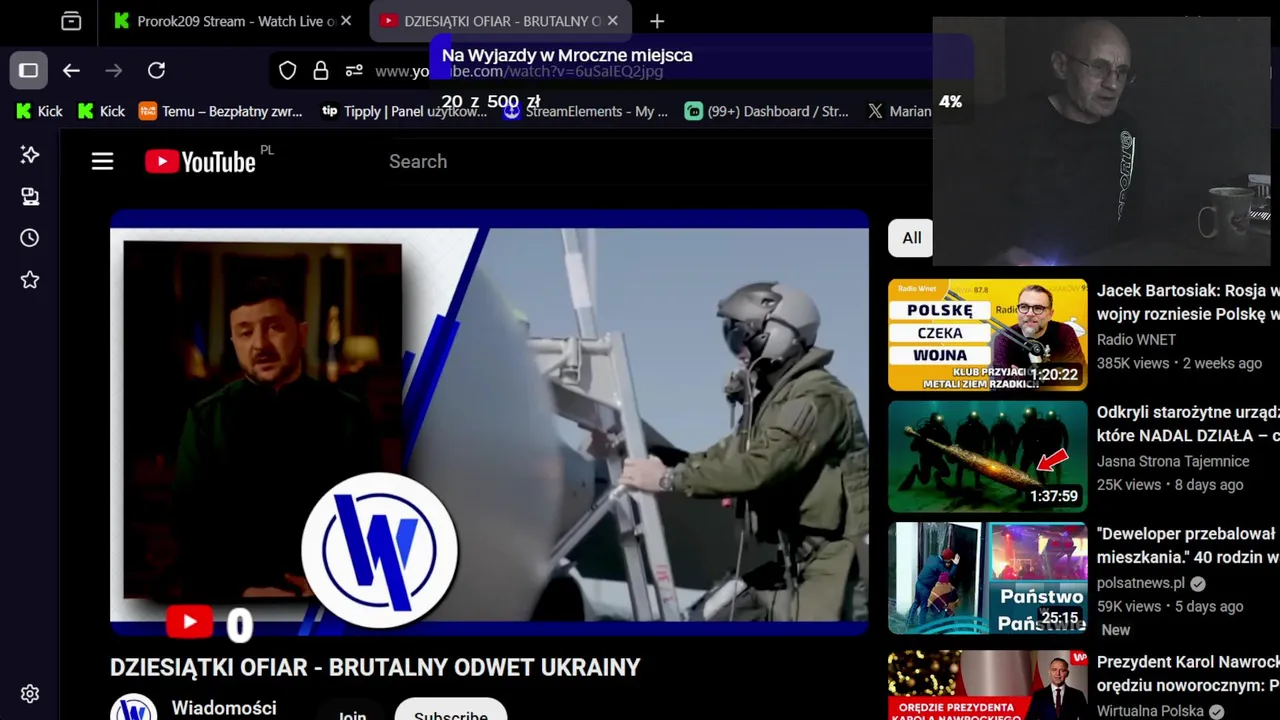Toggle the browser sidebar panel button
The height and width of the screenshot is (720, 1280).
click(28, 70)
